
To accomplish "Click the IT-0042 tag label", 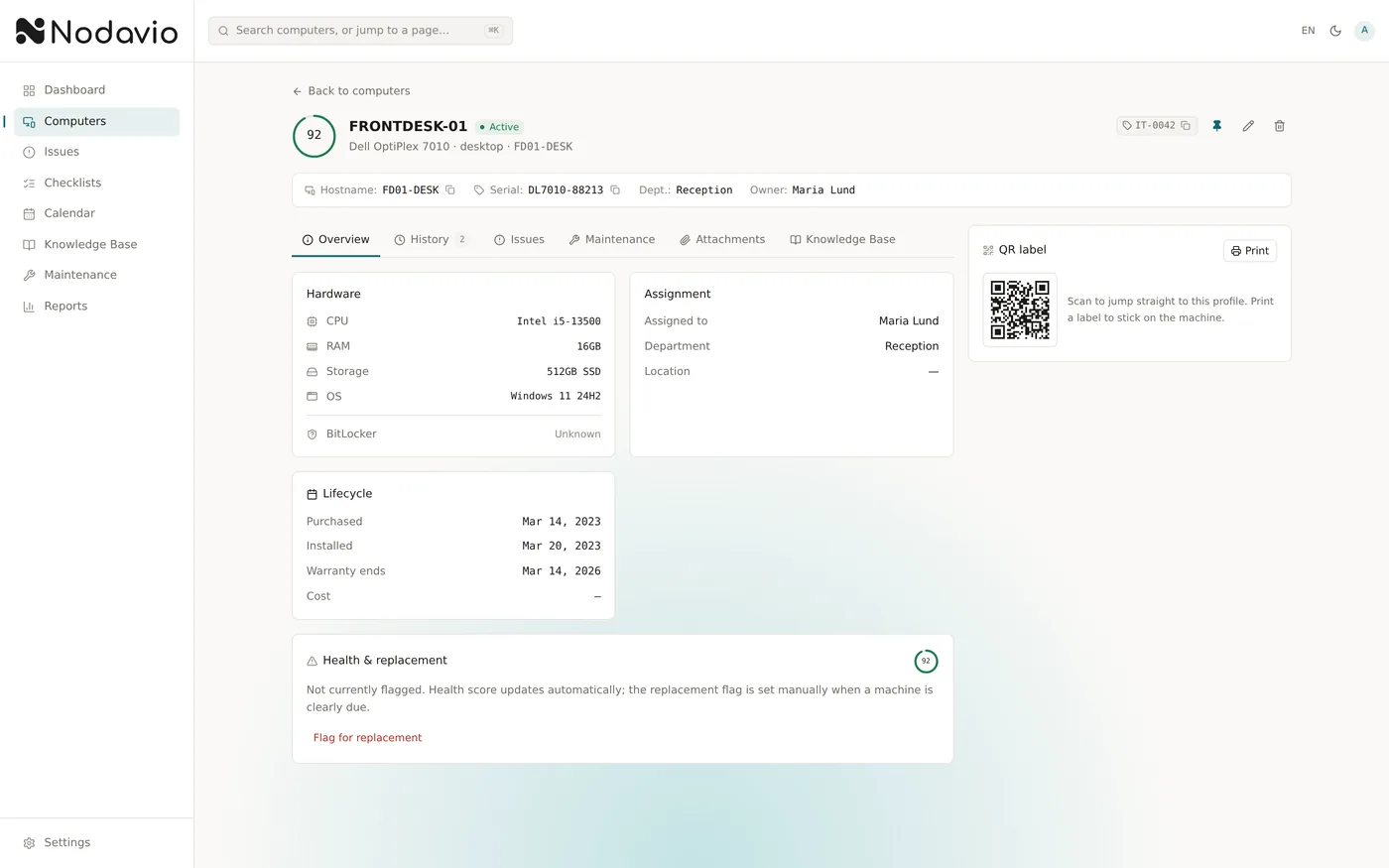I will (1155, 126).
